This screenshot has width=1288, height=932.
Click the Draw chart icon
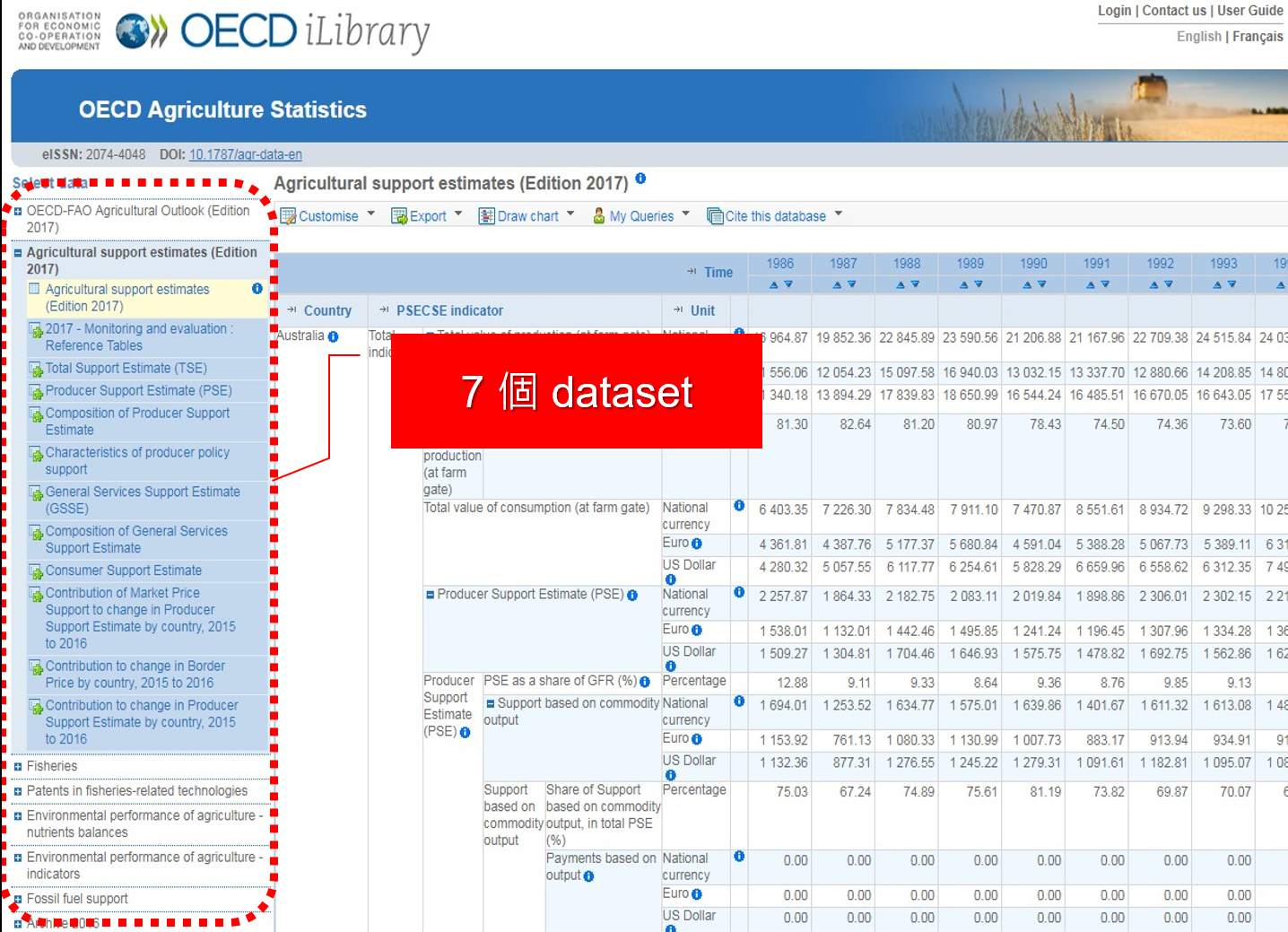pyautogui.click(x=487, y=216)
